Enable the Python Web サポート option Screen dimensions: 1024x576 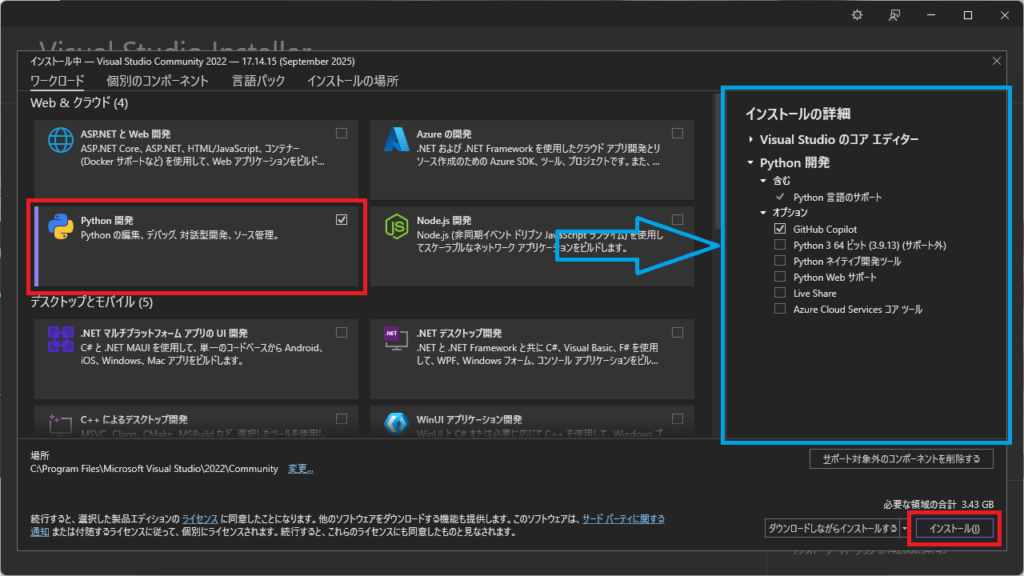click(x=780, y=277)
